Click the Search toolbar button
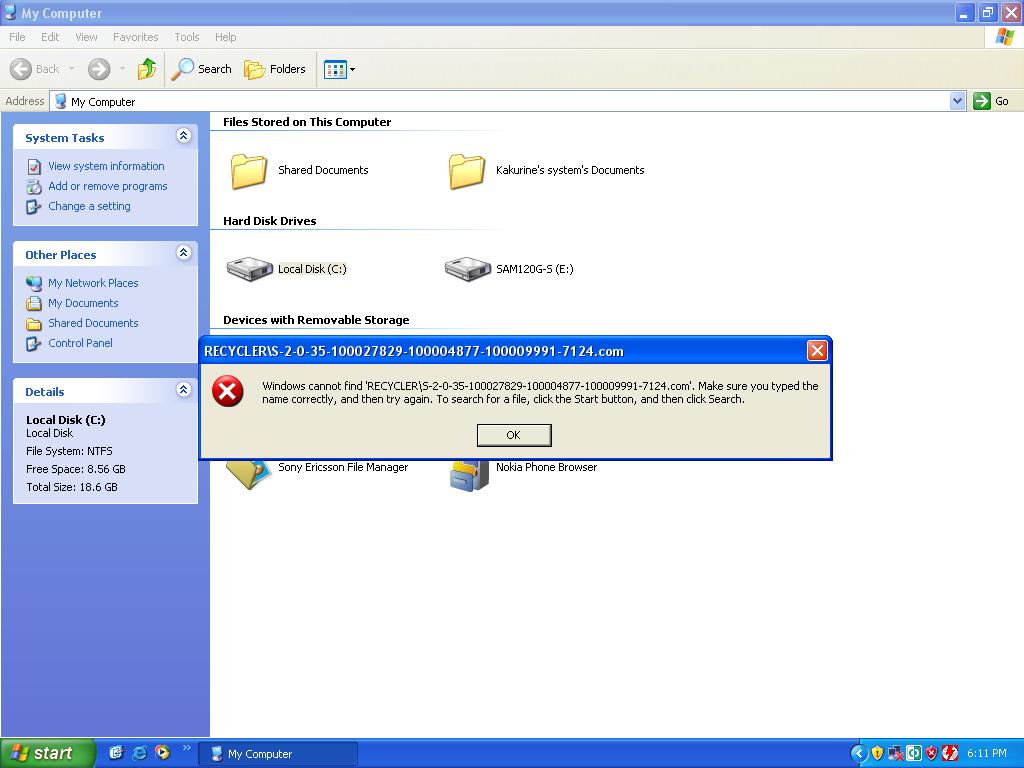1024x768 pixels. coord(202,69)
